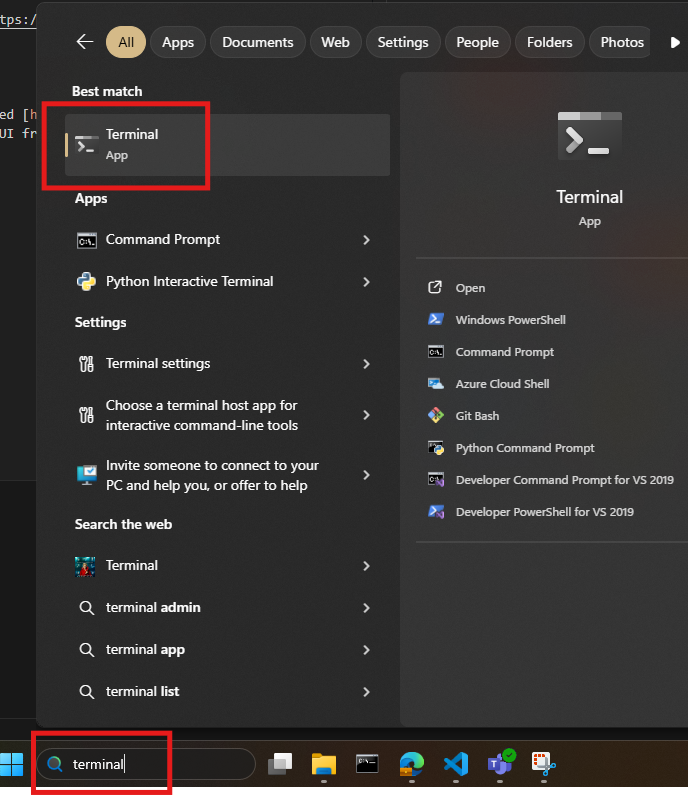Screen dimensions: 688x795
Task: Expand Command Prompt result options chevron
Action: pyautogui.click(x=367, y=240)
